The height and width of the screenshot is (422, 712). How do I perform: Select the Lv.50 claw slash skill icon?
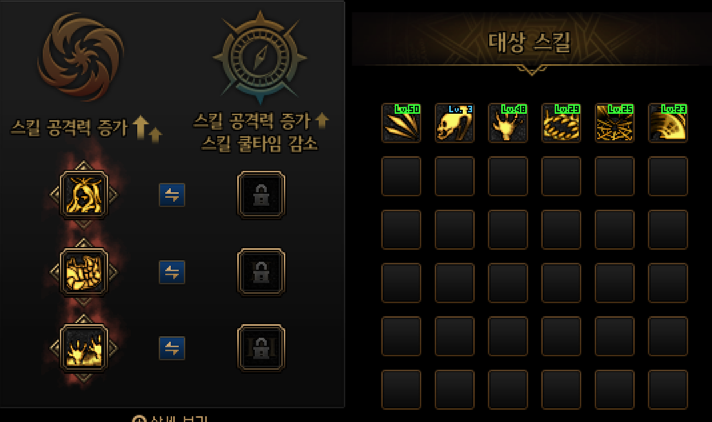[401, 123]
